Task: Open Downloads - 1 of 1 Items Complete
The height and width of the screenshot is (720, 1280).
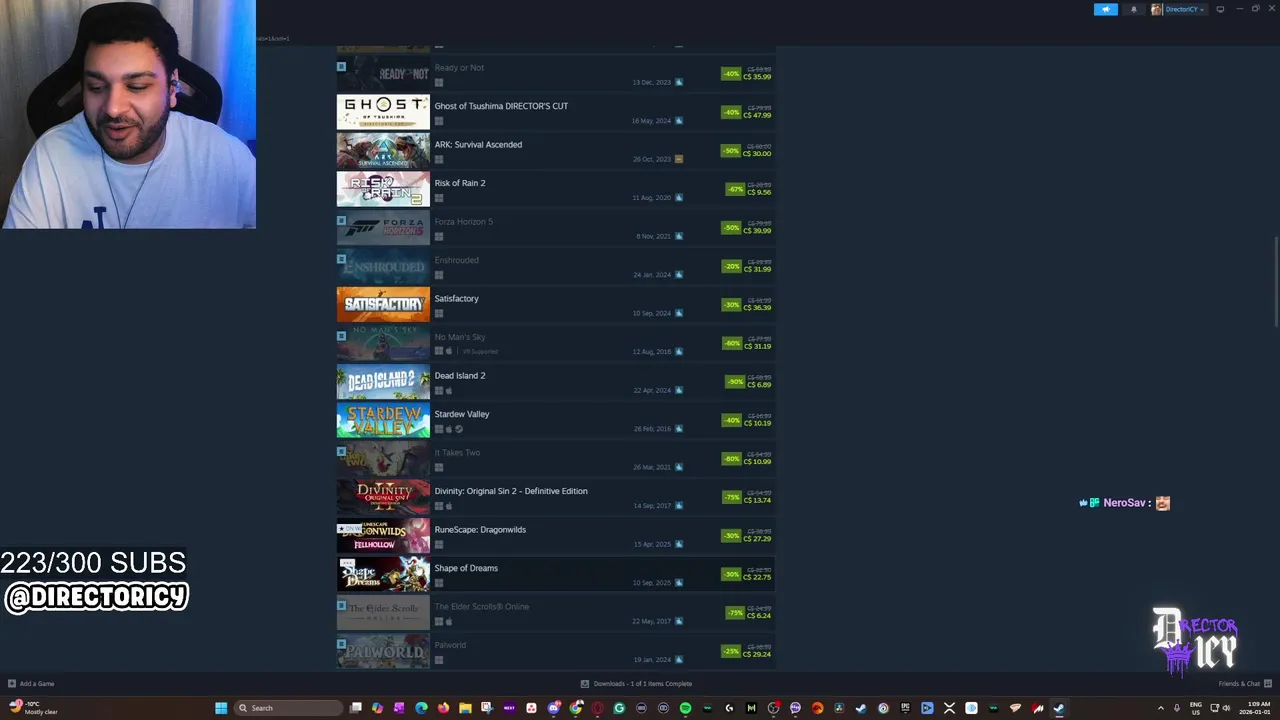Action: tap(637, 684)
